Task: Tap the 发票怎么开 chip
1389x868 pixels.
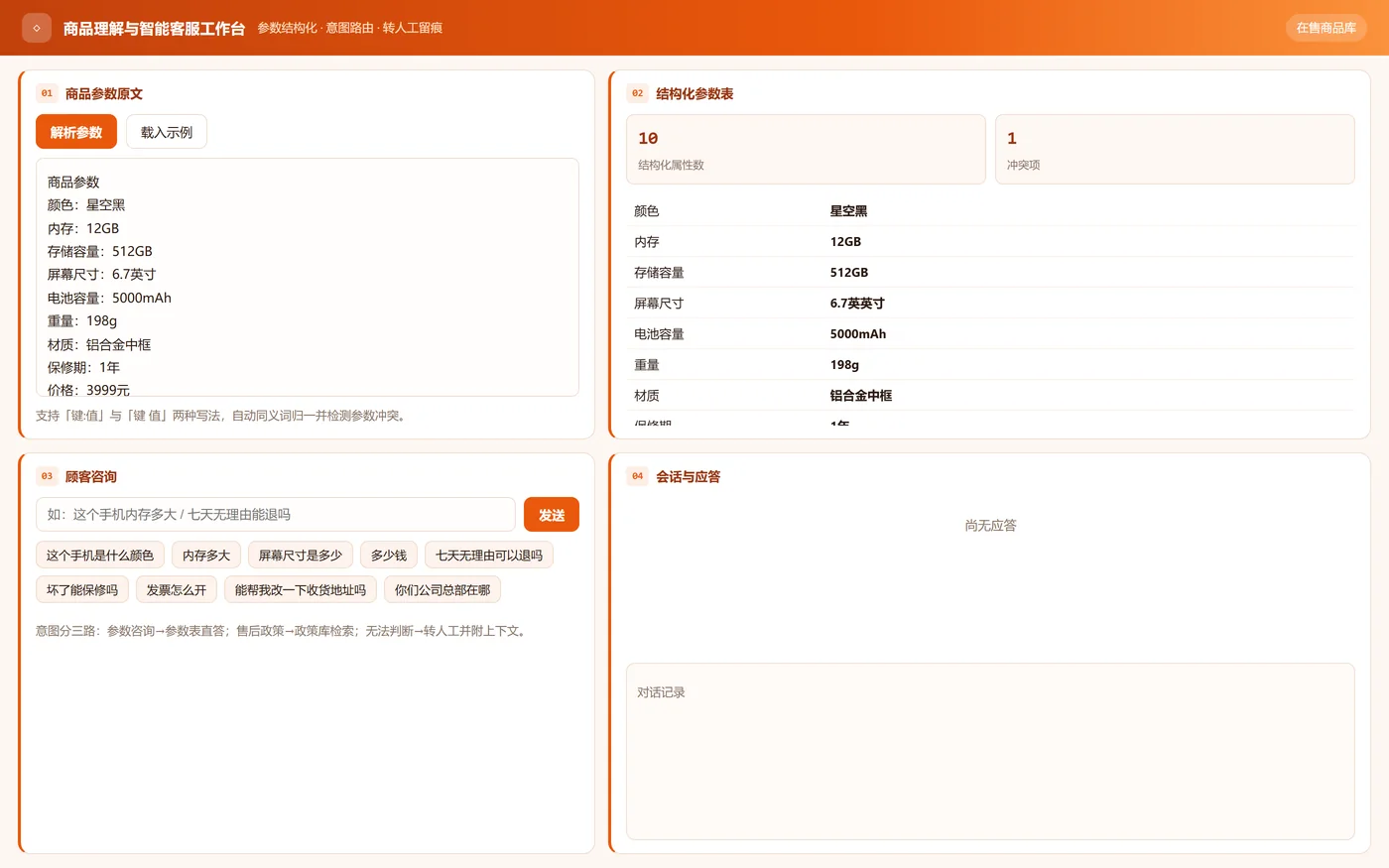Action: (177, 590)
